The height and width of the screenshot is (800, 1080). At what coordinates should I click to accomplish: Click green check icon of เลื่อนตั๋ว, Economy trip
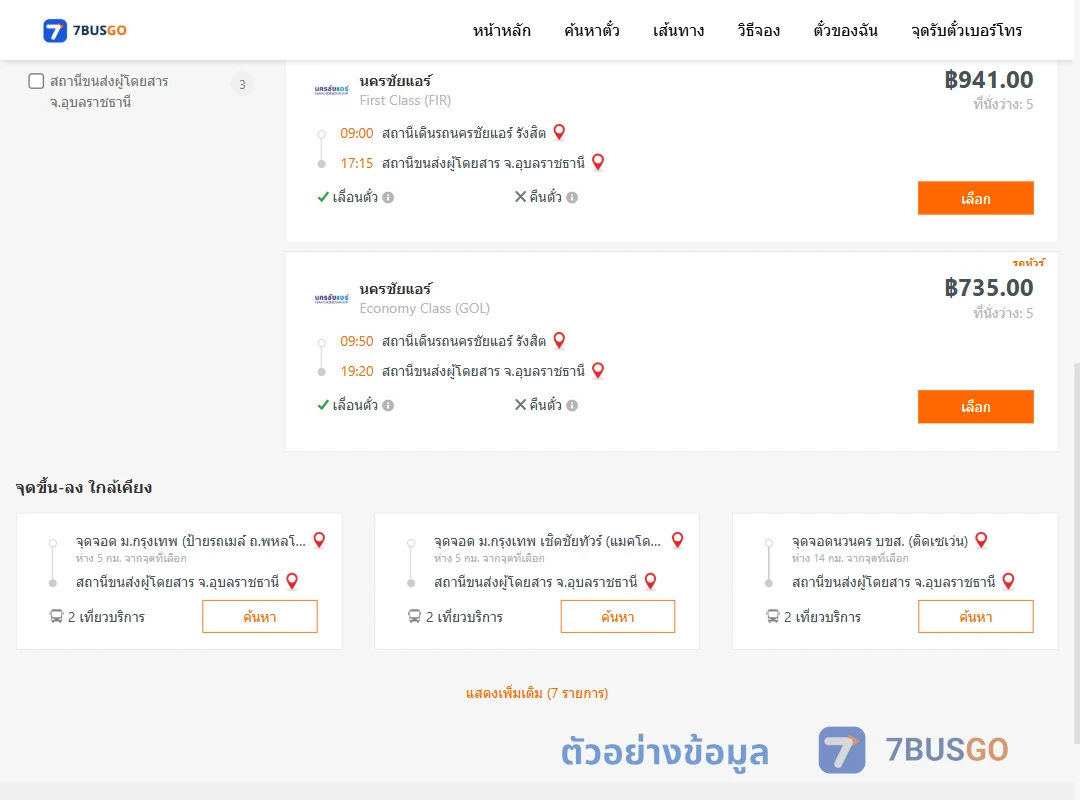pos(323,405)
